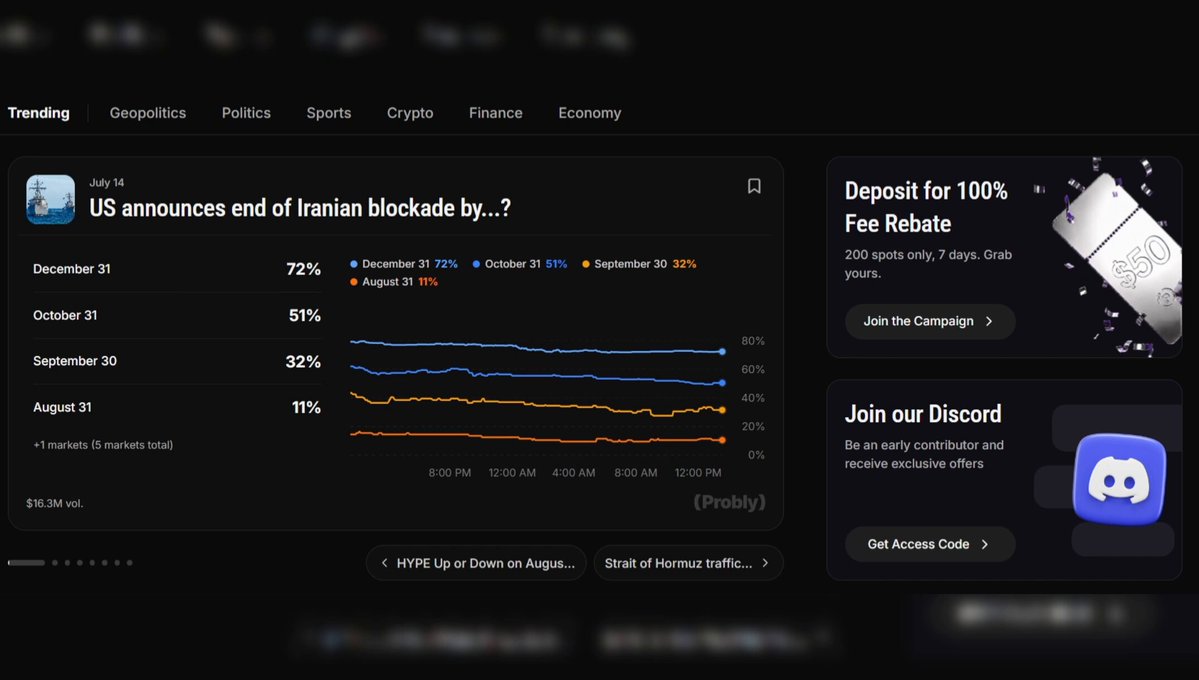Select the December 31 outcome row

click(x=177, y=269)
